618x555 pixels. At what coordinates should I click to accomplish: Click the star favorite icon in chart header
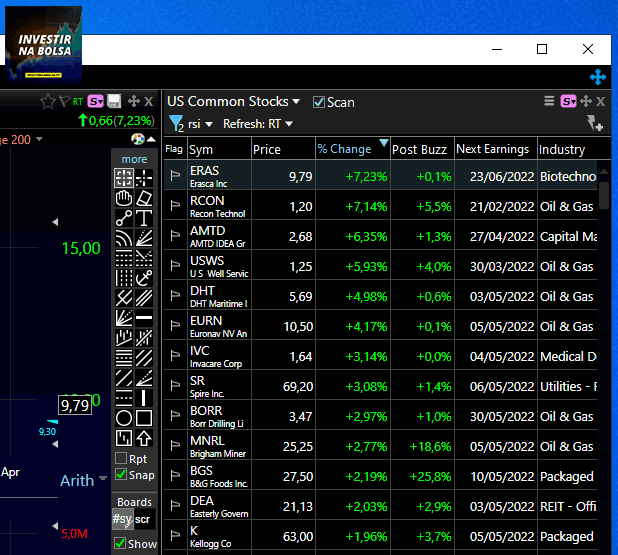click(x=48, y=102)
